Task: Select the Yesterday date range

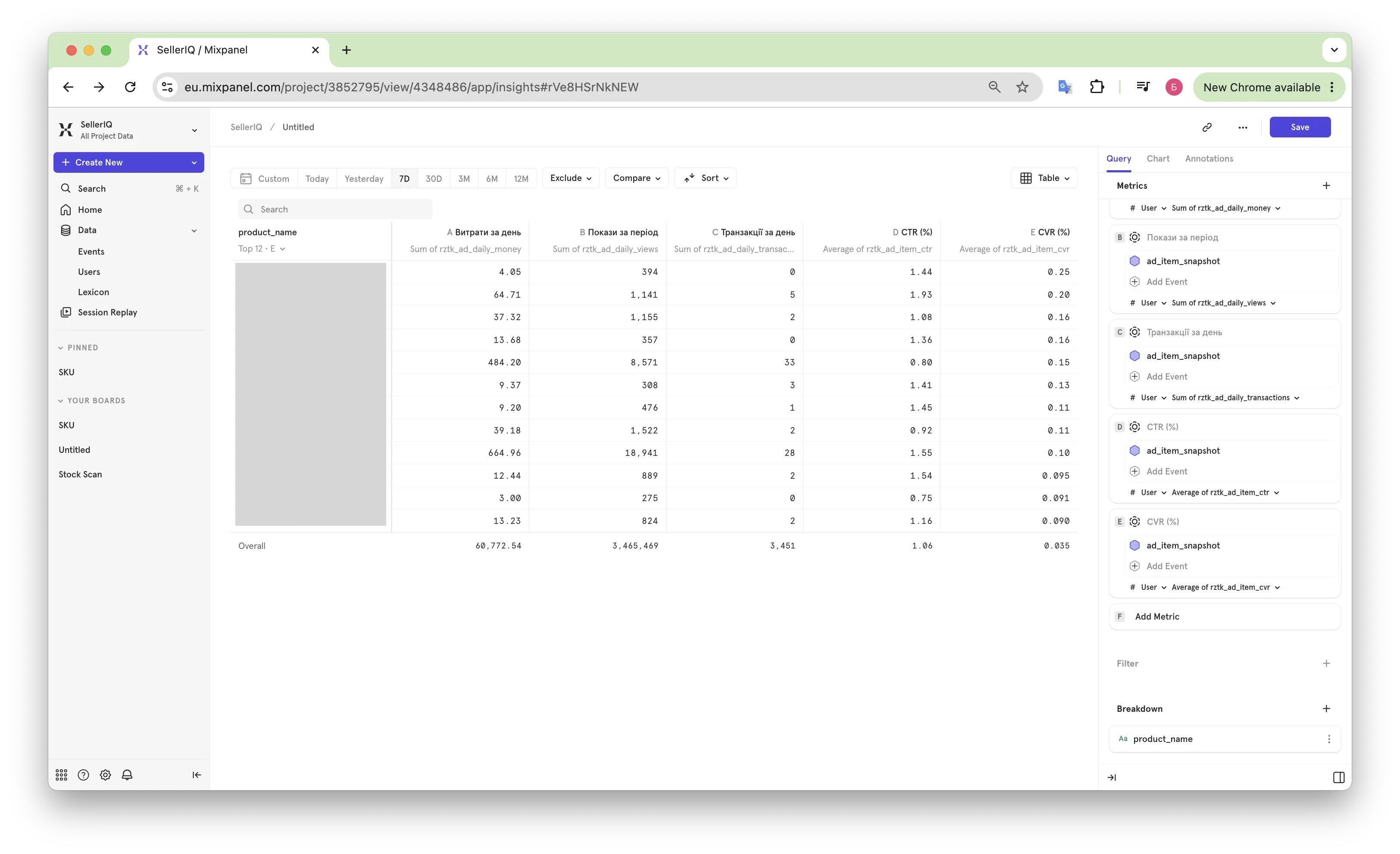Action: 364,178
